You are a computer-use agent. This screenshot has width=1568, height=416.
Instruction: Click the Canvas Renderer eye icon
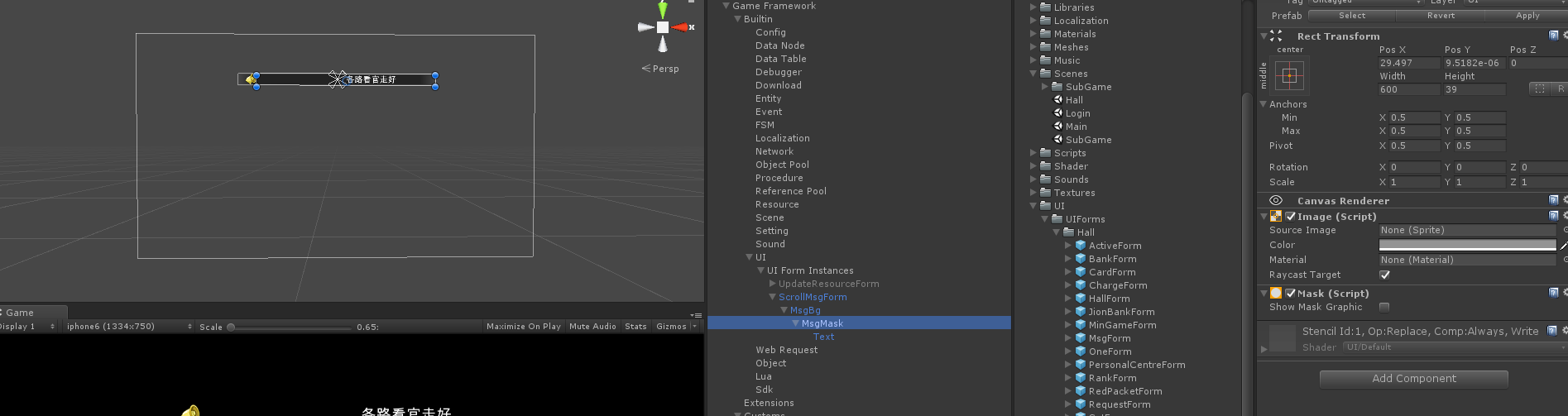click(x=1276, y=200)
